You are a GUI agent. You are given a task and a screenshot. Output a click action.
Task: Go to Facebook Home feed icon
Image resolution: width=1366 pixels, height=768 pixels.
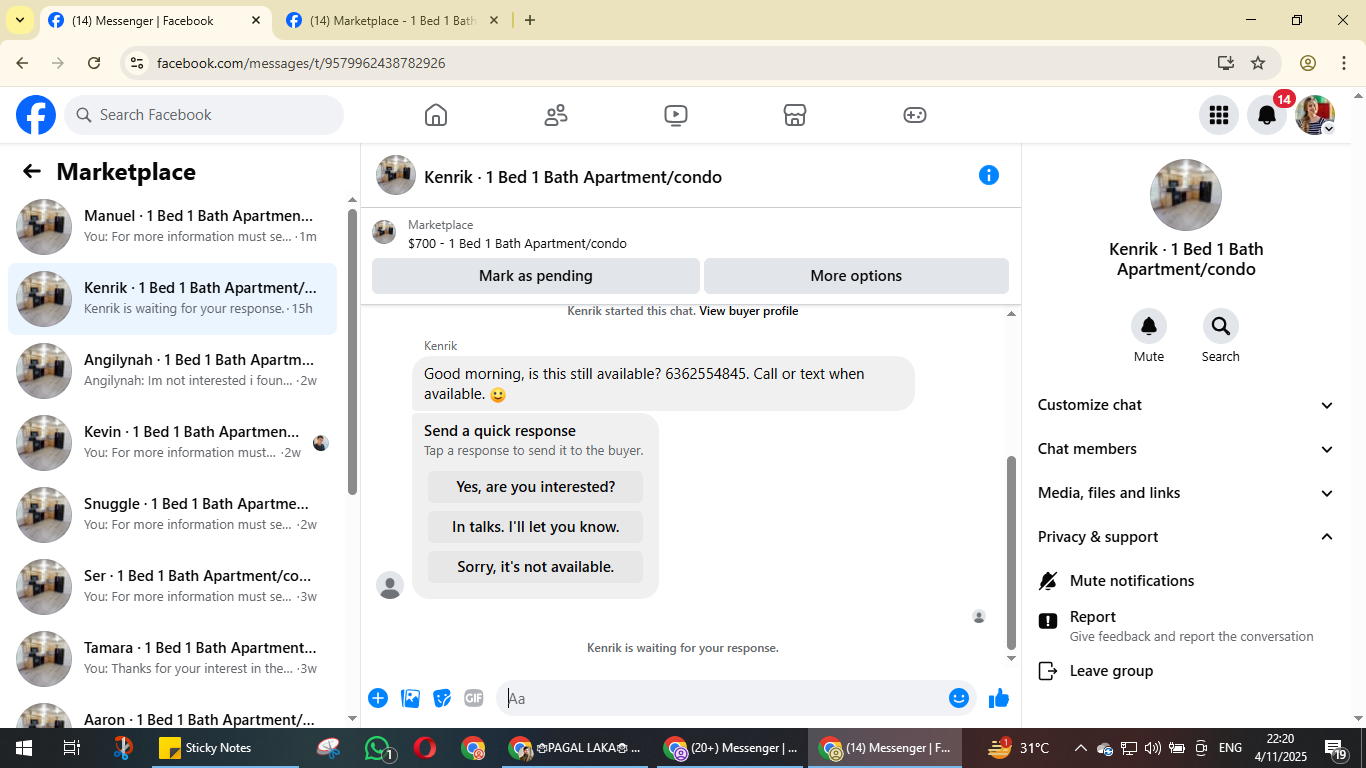click(436, 115)
